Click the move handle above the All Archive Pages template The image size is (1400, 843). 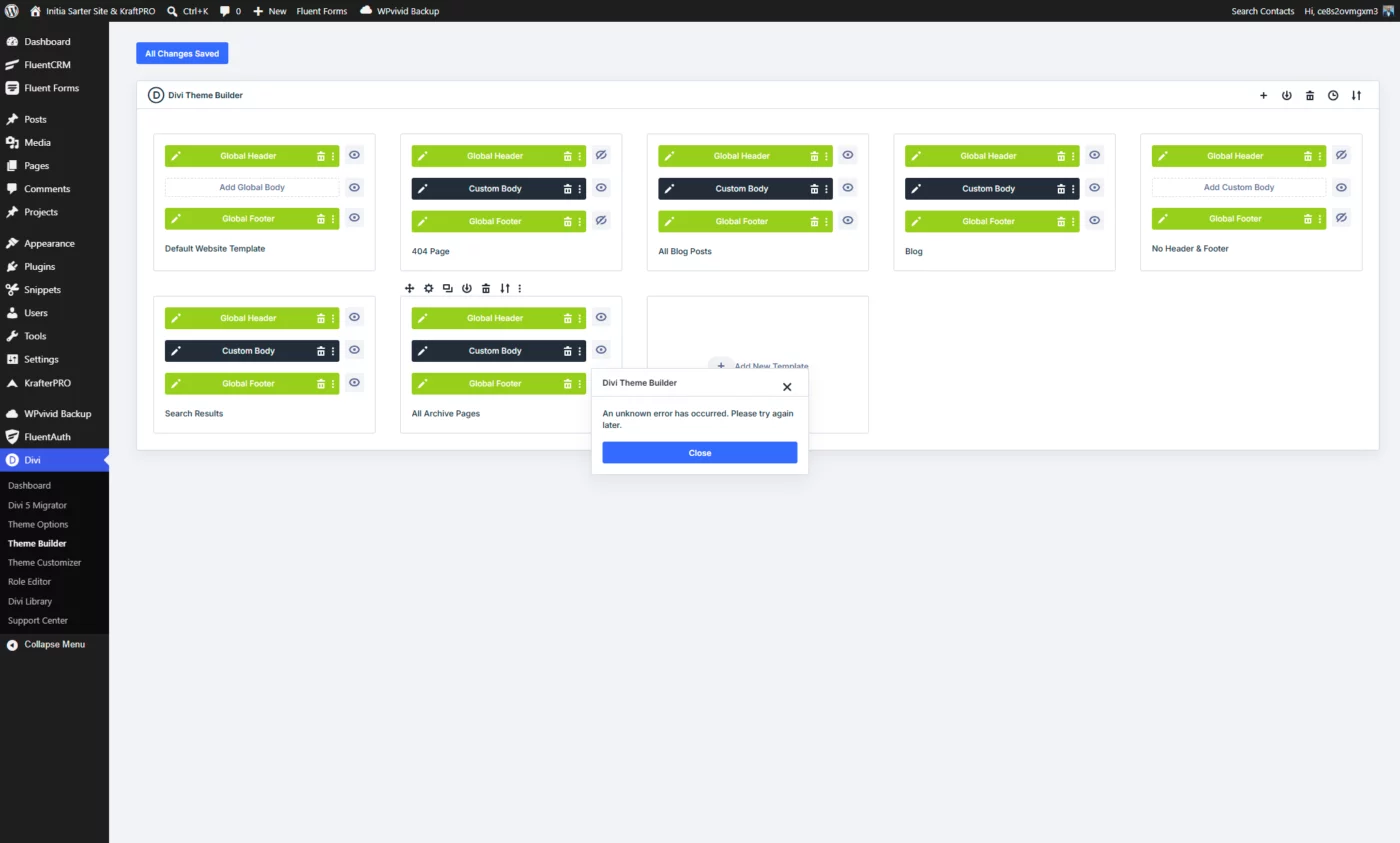(409, 288)
